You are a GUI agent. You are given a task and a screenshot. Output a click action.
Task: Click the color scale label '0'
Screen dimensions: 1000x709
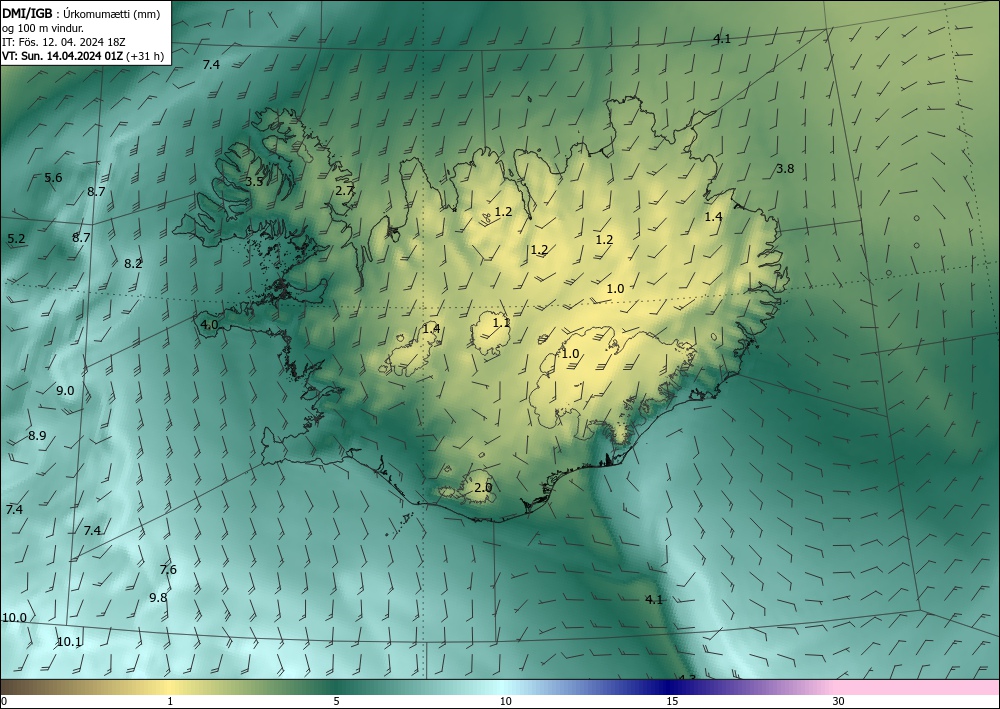[4, 701]
